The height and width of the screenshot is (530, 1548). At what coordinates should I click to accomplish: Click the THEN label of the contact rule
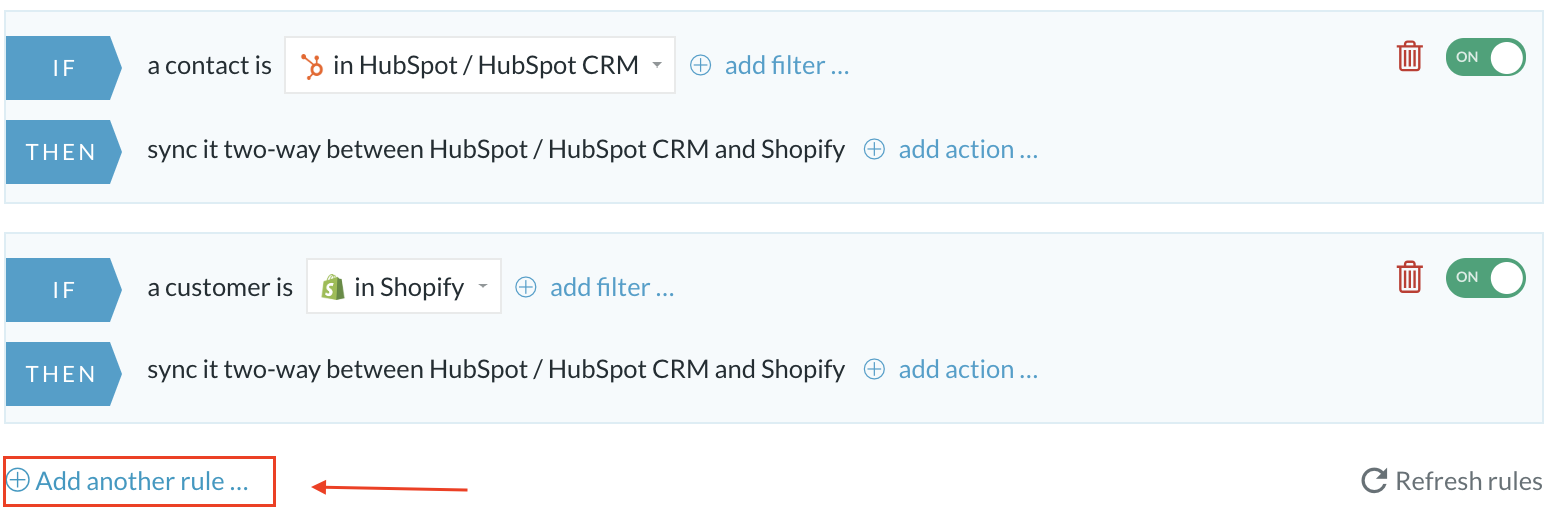63,152
